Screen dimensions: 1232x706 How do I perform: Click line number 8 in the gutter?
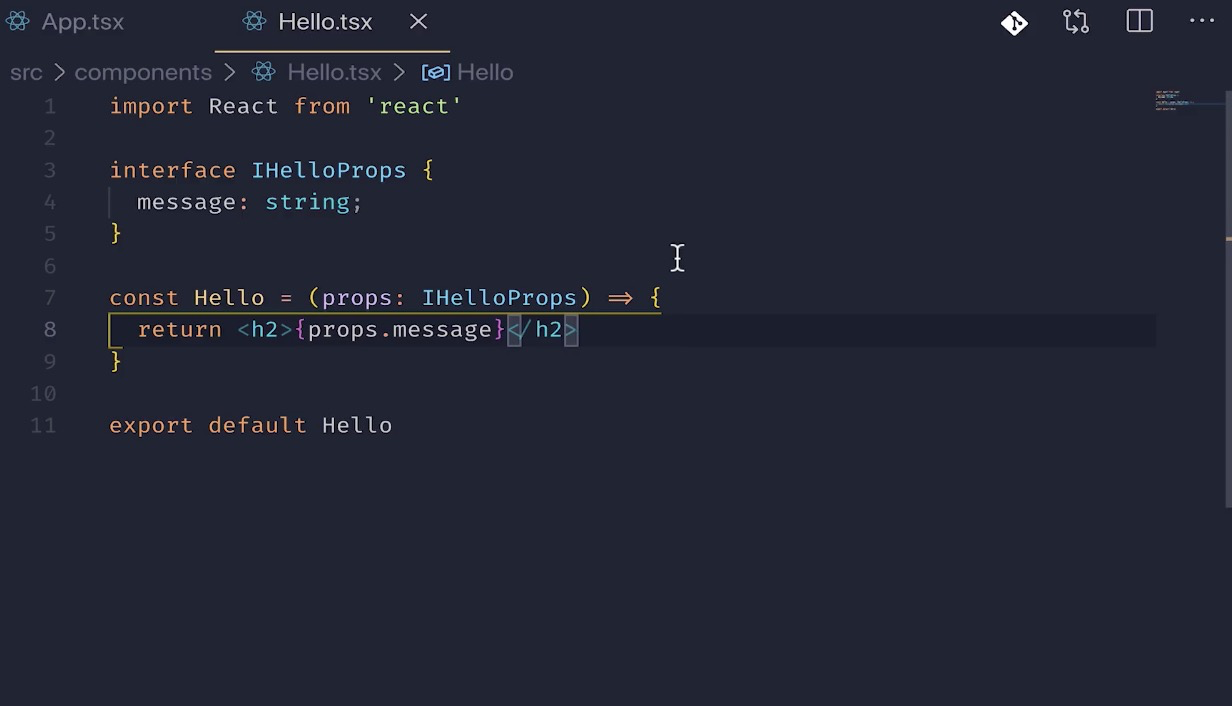pyautogui.click(x=50, y=330)
